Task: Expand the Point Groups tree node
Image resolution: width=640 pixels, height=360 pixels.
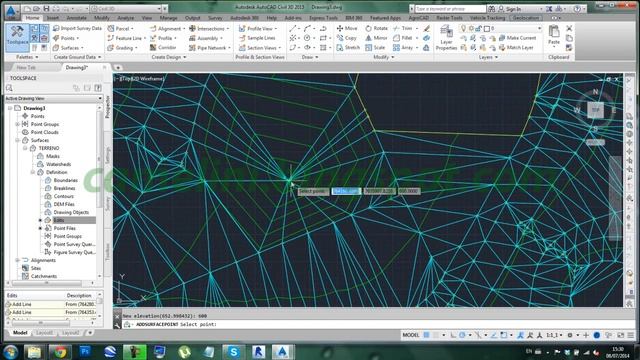Action: click(x=18, y=124)
